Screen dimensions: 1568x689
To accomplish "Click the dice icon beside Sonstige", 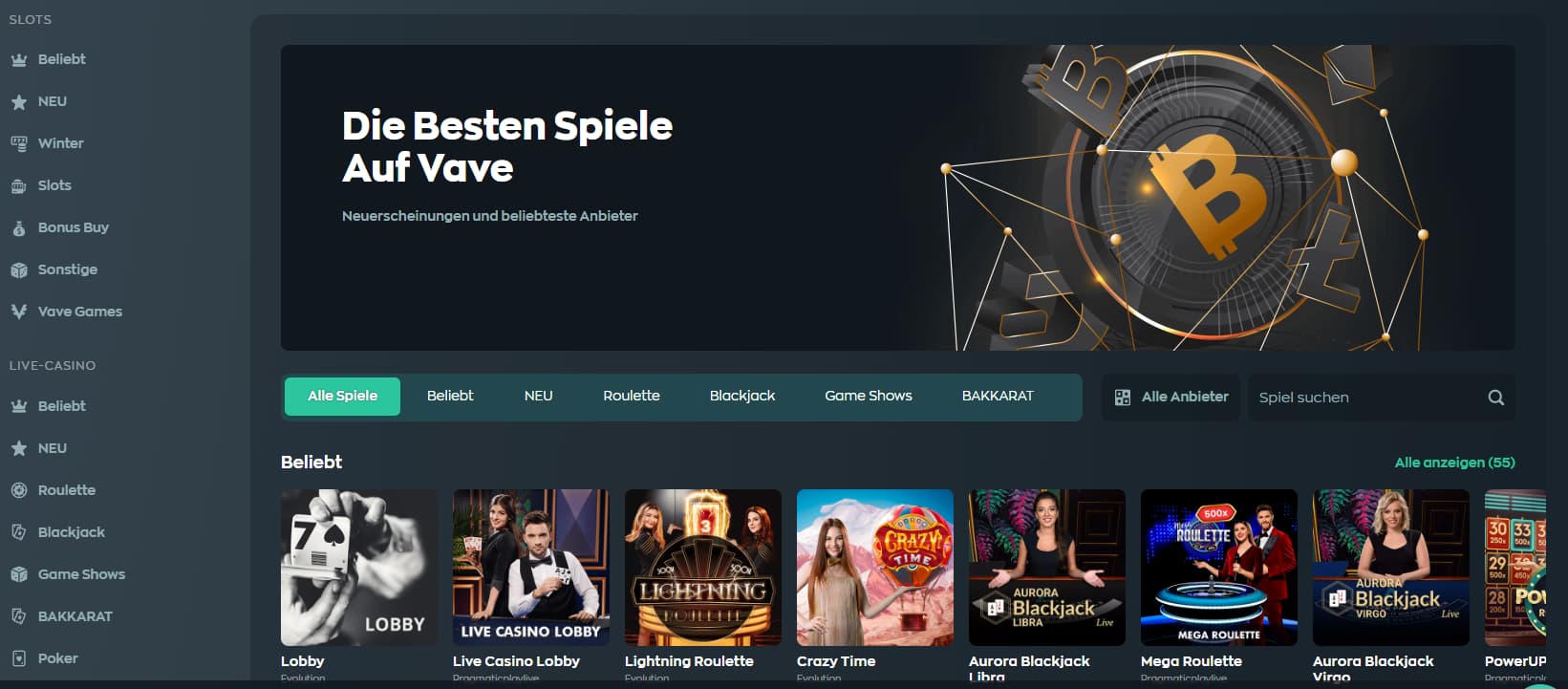I will [18, 269].
